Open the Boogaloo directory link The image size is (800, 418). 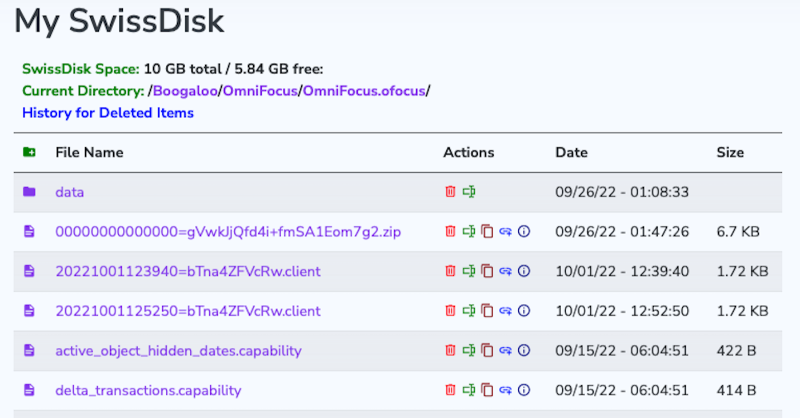pos(185,91)
